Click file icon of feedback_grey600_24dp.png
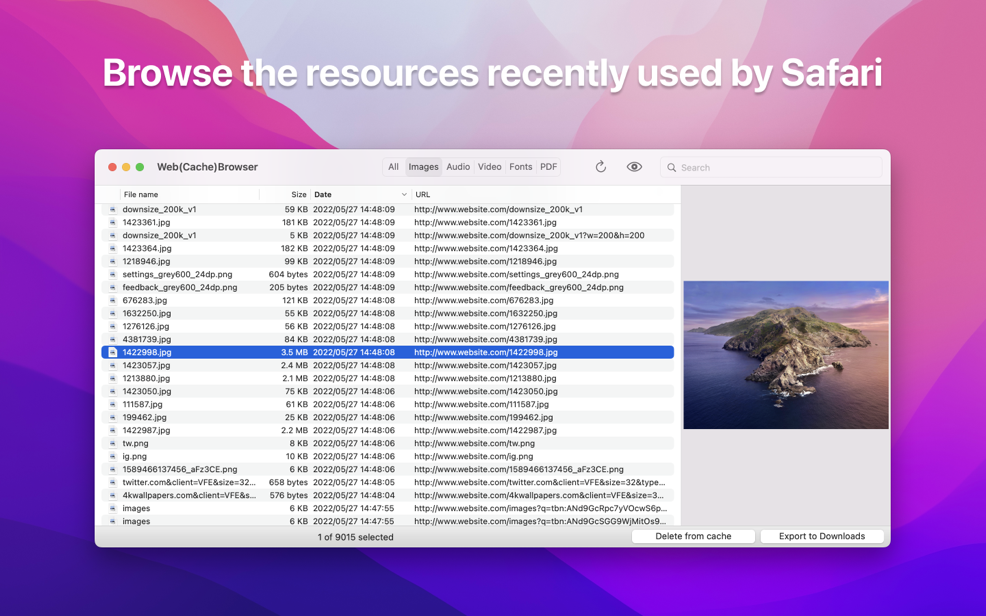The height and width of the screenshot is (616, 986). point(113,287)
